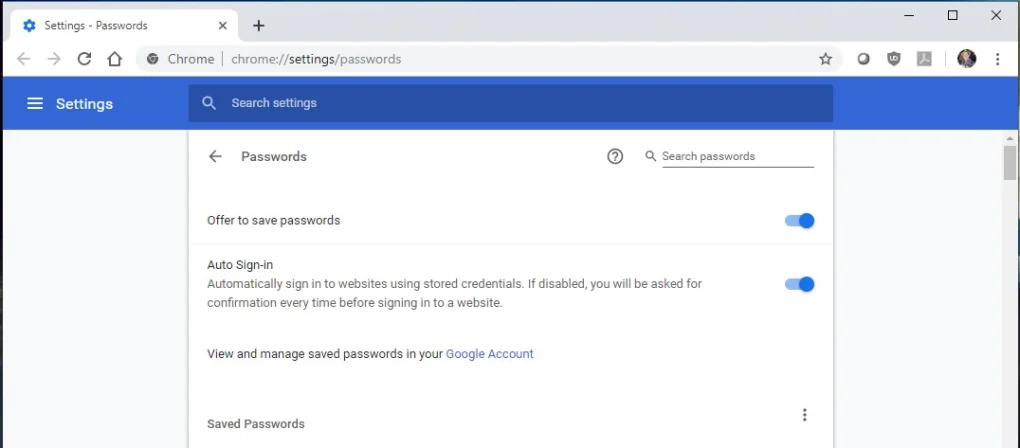
Task: Open the round grey extension icon
Action: coord(863,59)
